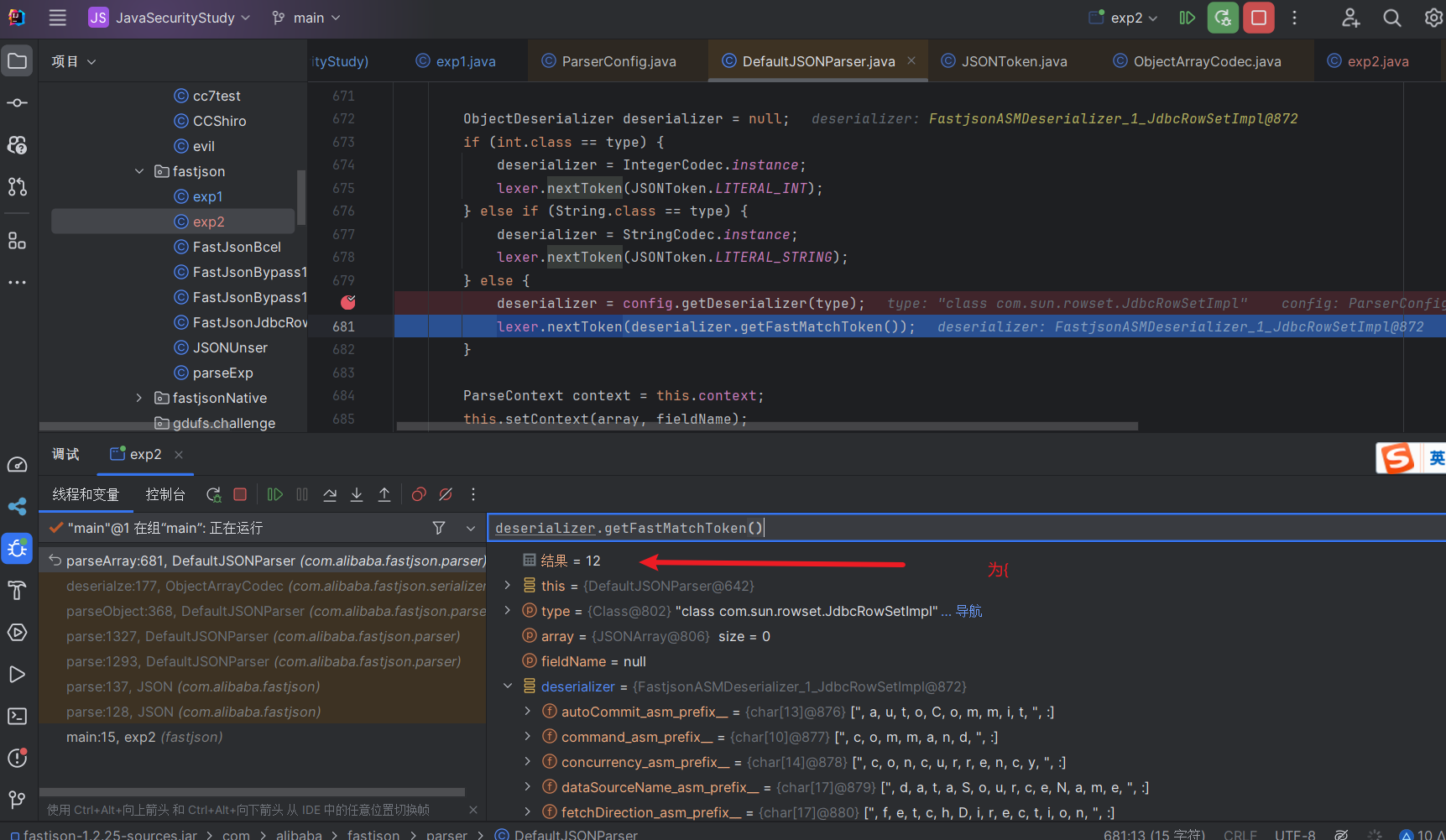Image resolution: width=1446 pixels, height=840 pixels.
Task: Open the Build hammer tool window
Action: click(17, 591)
